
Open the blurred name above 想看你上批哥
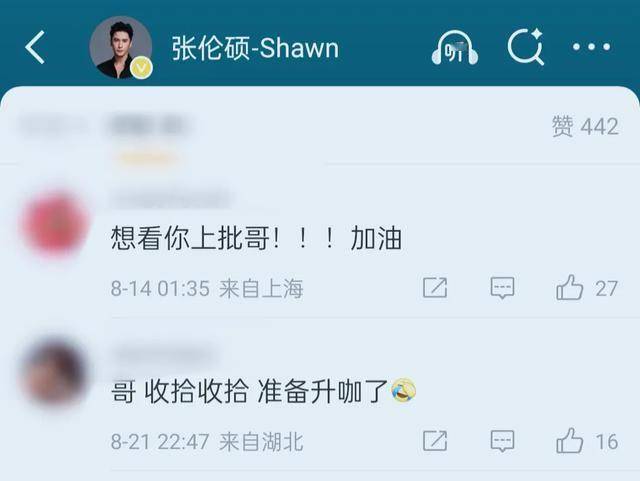[x=171, y=199]
